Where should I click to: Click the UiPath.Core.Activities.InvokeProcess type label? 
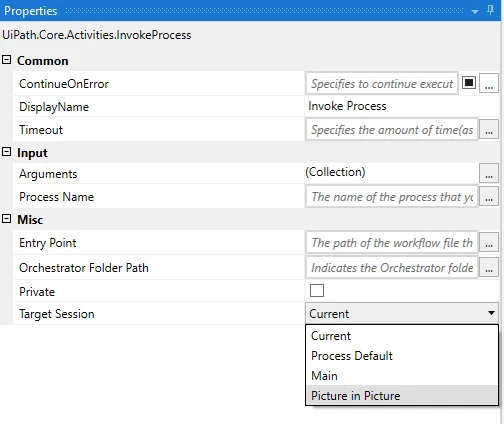(97, 35)
